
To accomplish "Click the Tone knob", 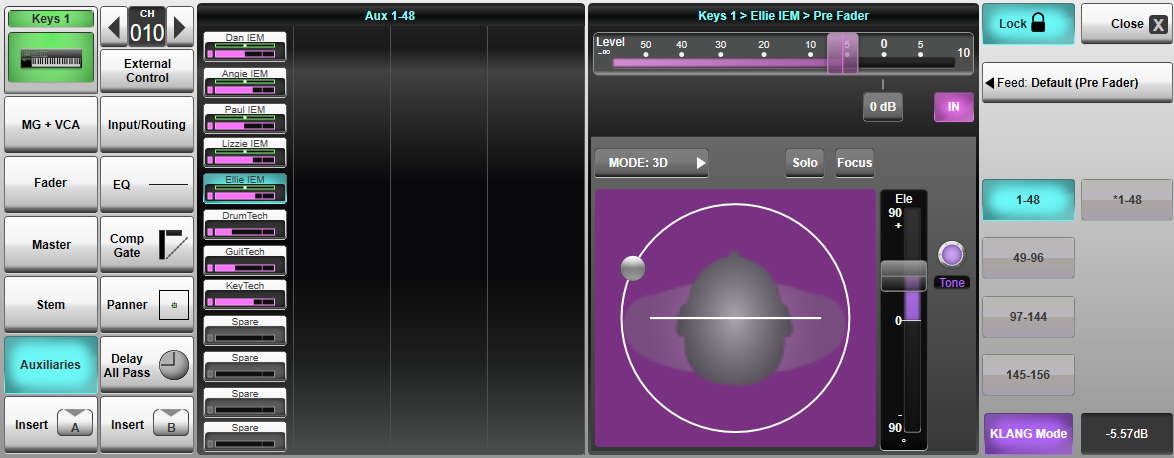I will (951, 254).
